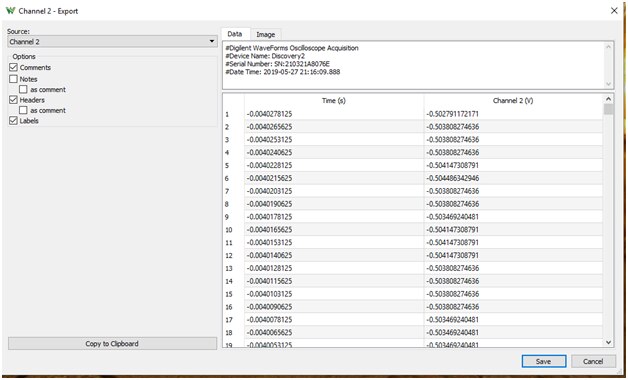
Task: Select voltage cell in row 2
Action: pyautogui.click(x=513, y=127)
